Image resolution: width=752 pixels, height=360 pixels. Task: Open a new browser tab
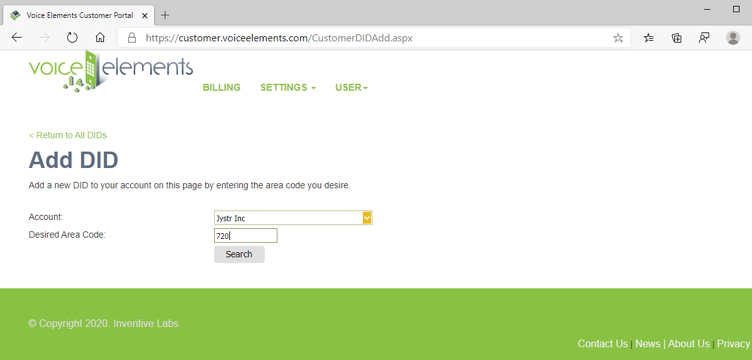tap(165, 15)
